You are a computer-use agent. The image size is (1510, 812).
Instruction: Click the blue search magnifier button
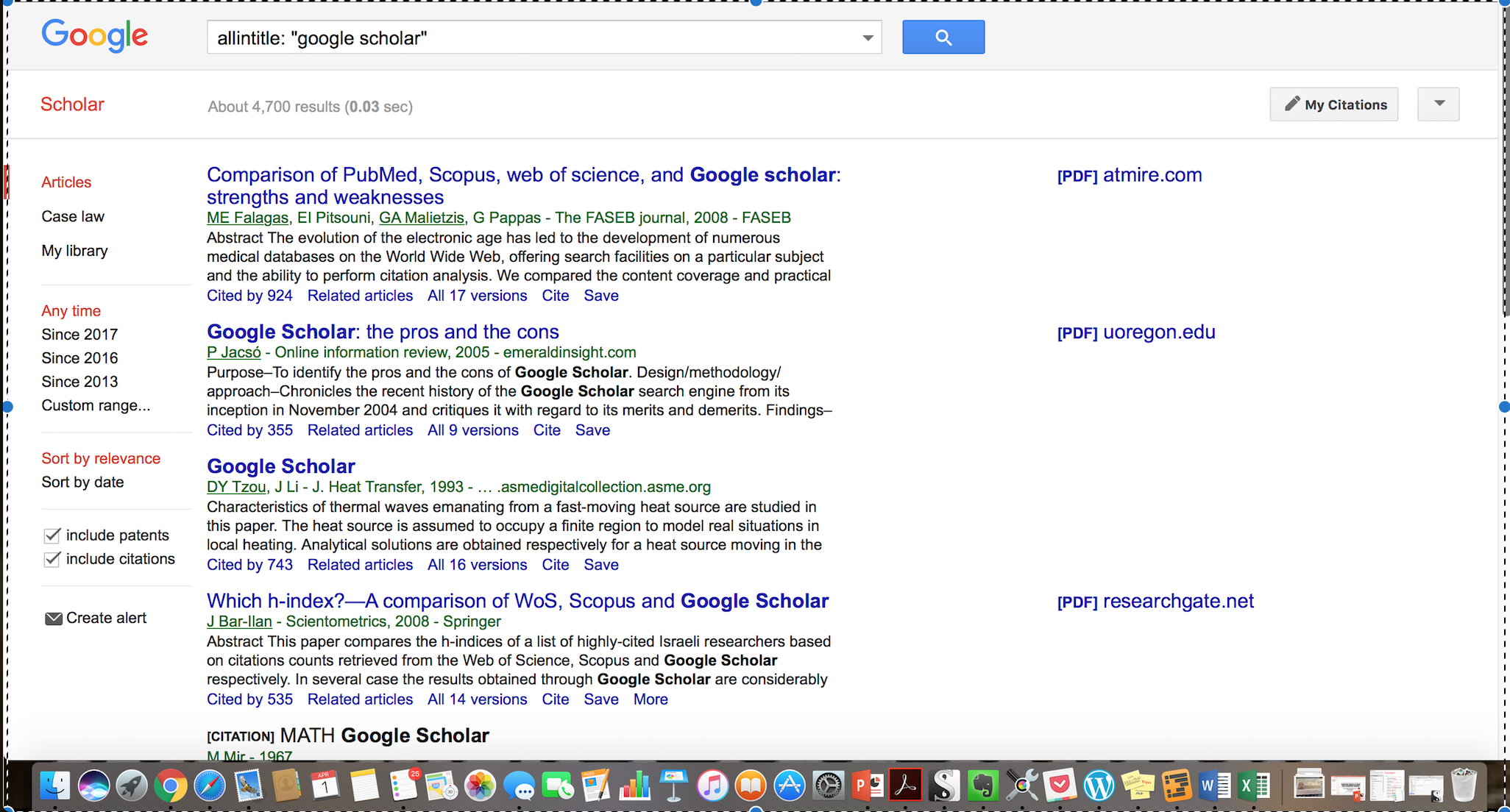coord(943,37)
